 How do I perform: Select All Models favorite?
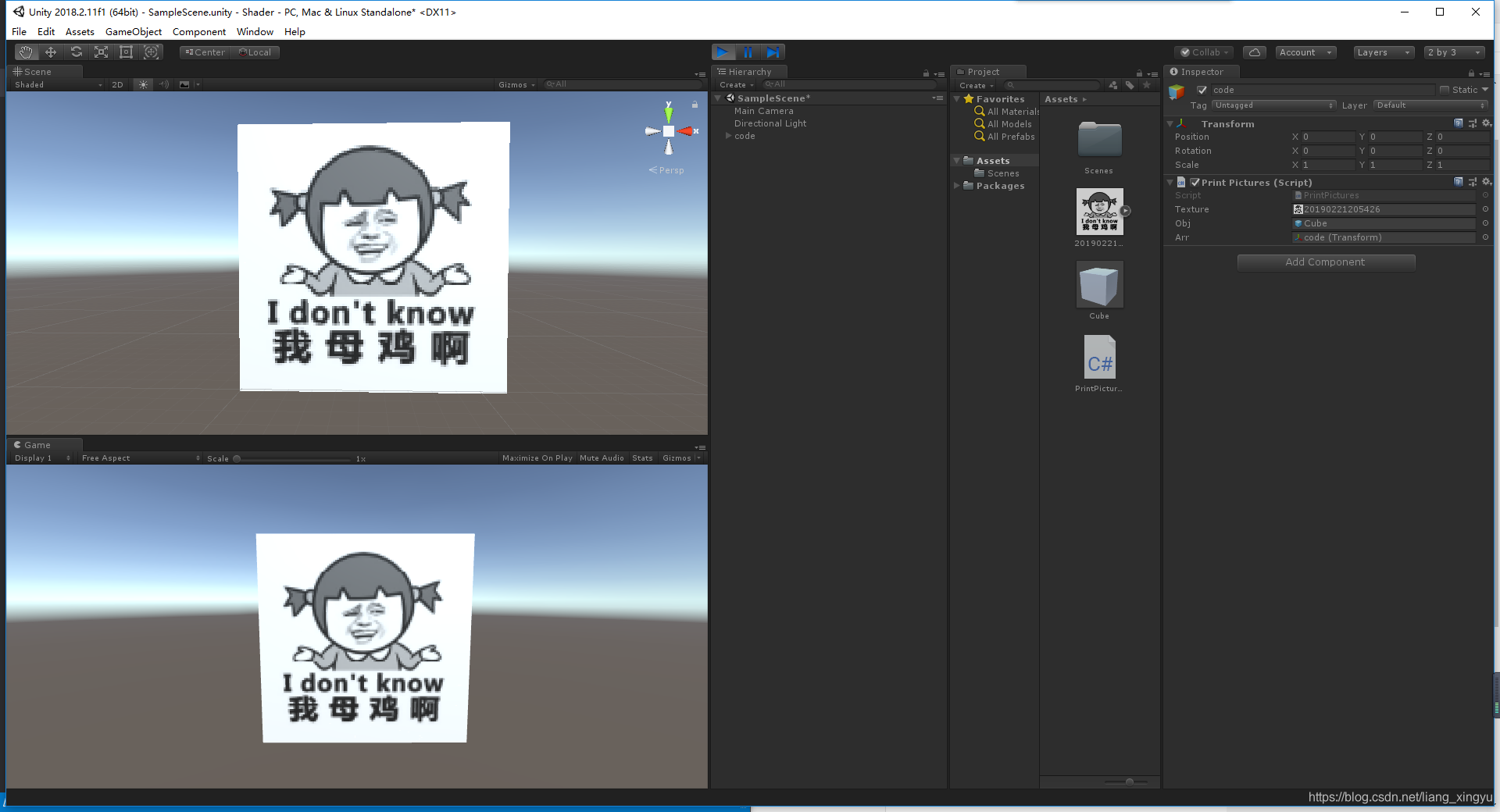[x=1003, y=124]
